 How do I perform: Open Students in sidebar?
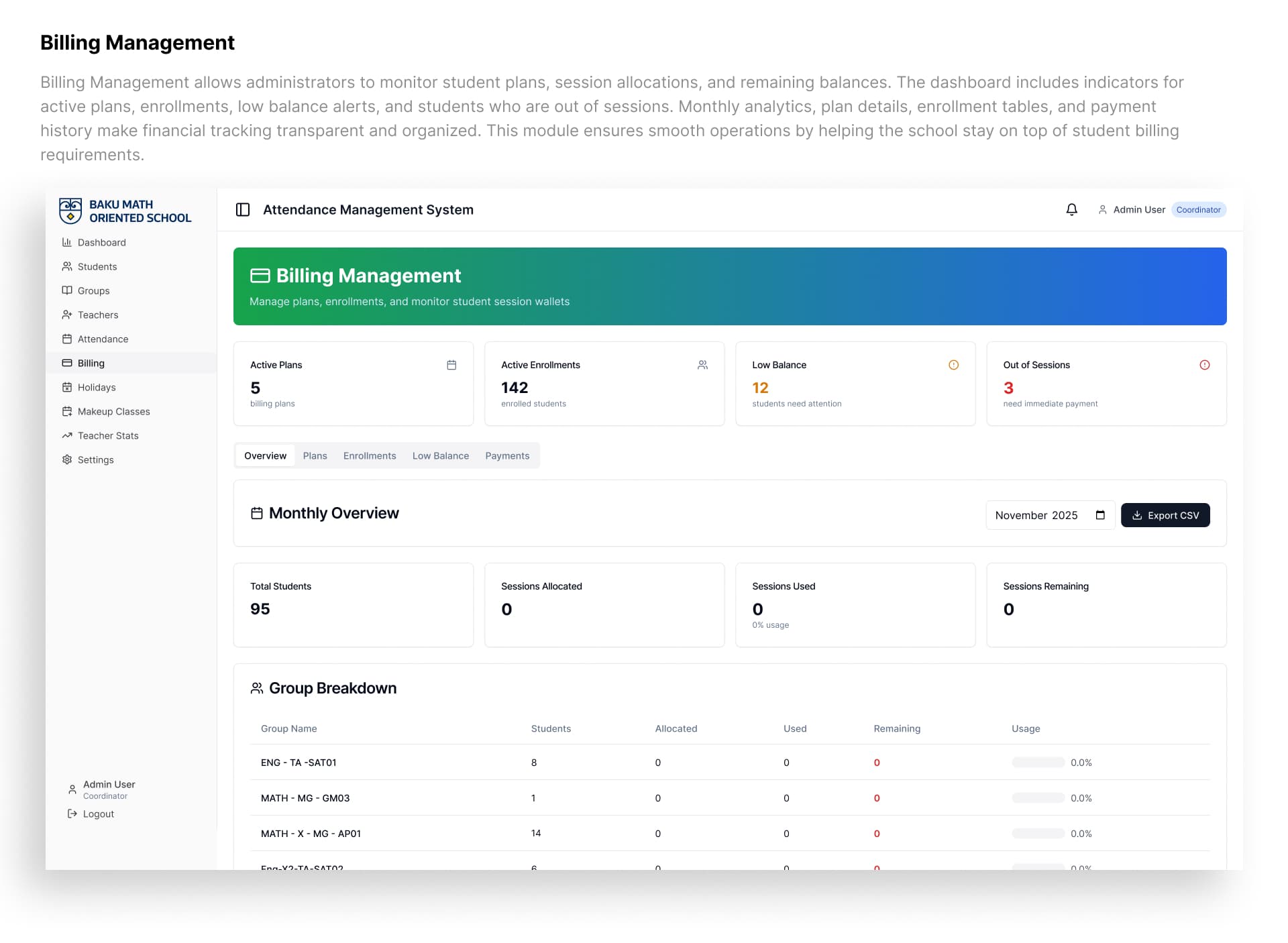click(x=131, y=266)
